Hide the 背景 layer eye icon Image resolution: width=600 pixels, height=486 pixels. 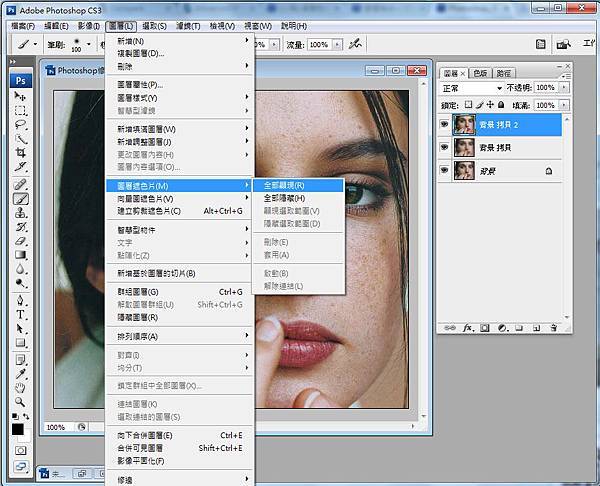[x=444, y=170]
